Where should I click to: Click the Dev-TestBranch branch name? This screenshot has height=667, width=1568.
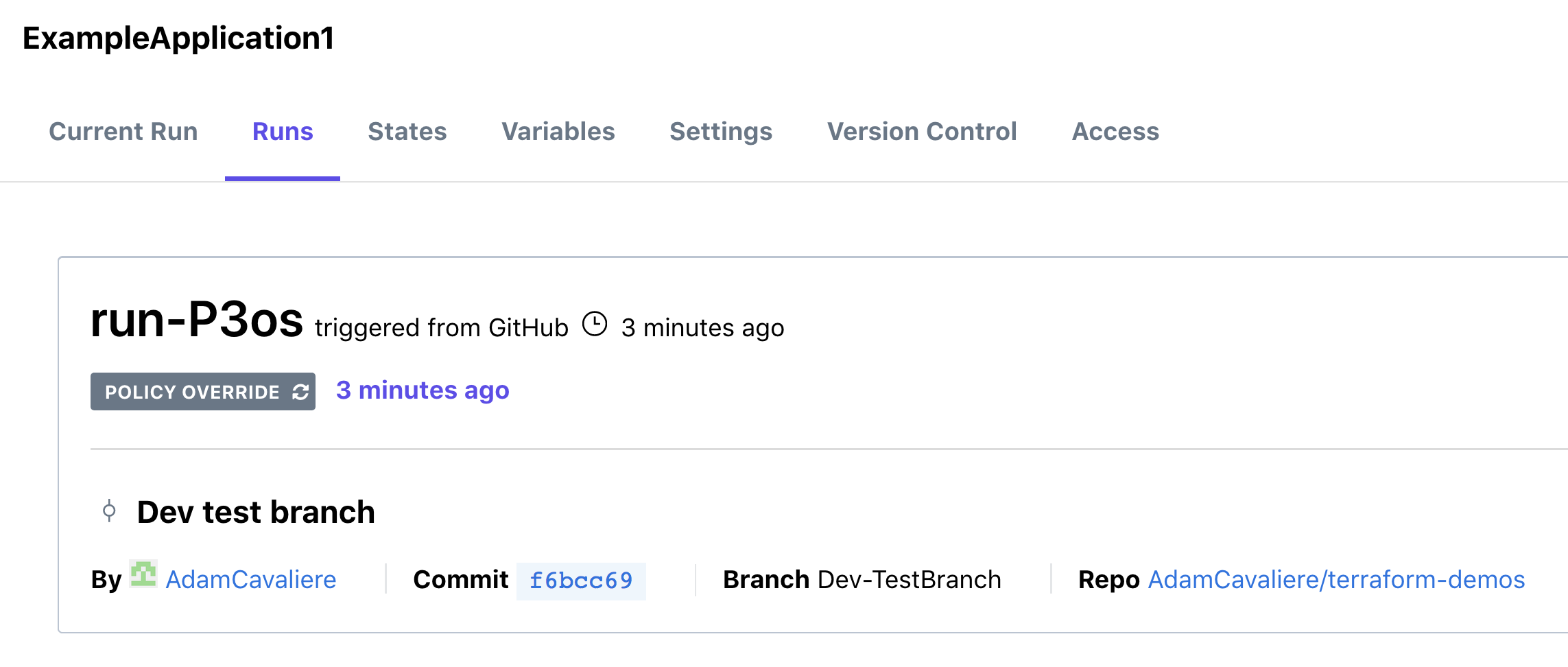click(910, 580)
